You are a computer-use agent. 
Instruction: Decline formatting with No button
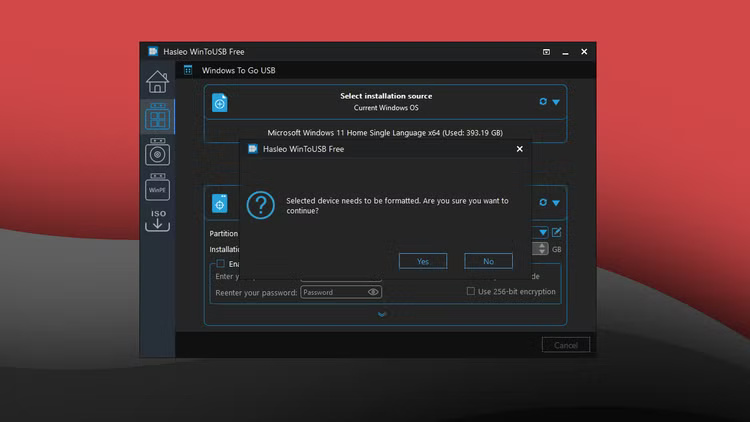click(488, 261)
